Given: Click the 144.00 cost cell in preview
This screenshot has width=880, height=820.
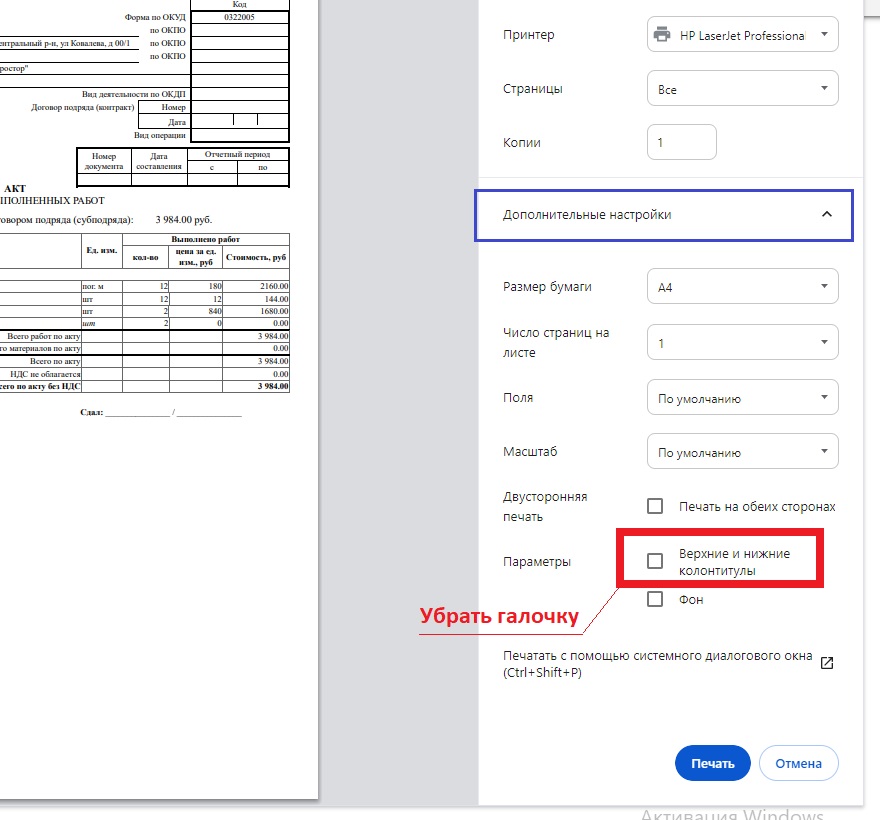Looking at the screenshot, I should pyautogui.click(x=256, y=299).
